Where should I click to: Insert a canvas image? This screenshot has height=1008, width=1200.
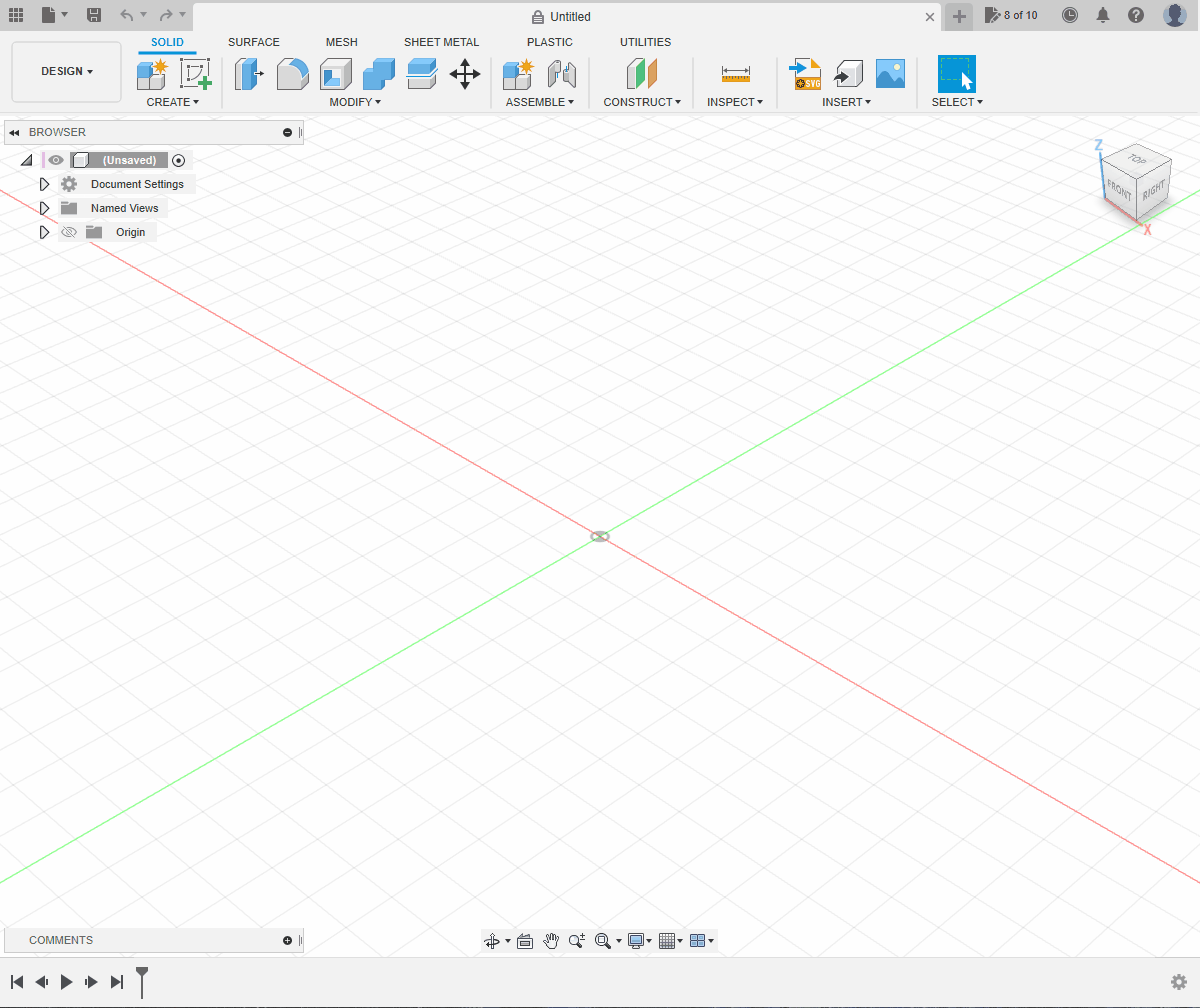coord(890,73)
